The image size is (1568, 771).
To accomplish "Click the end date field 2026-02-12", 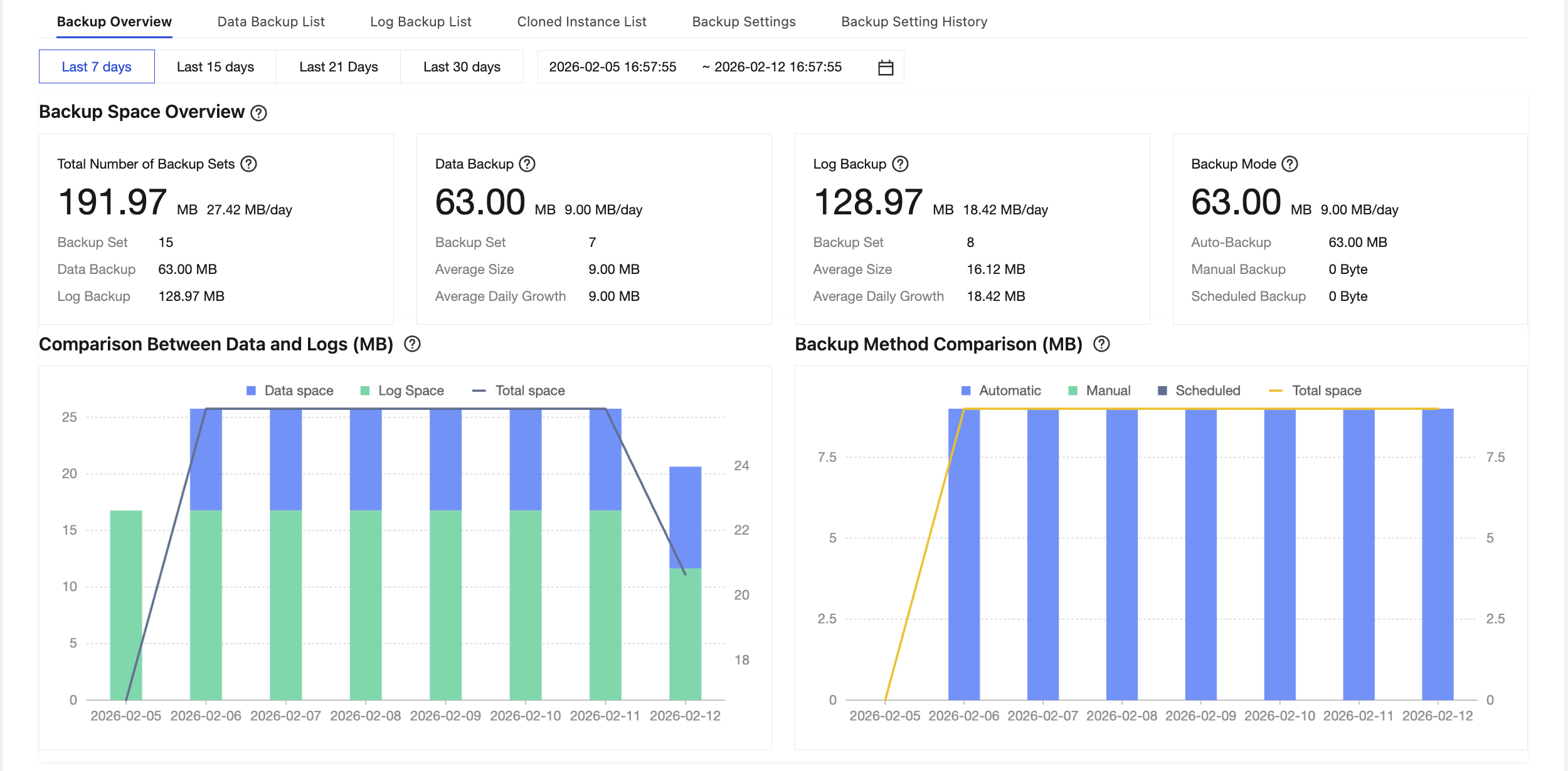I will click(778, 67).
